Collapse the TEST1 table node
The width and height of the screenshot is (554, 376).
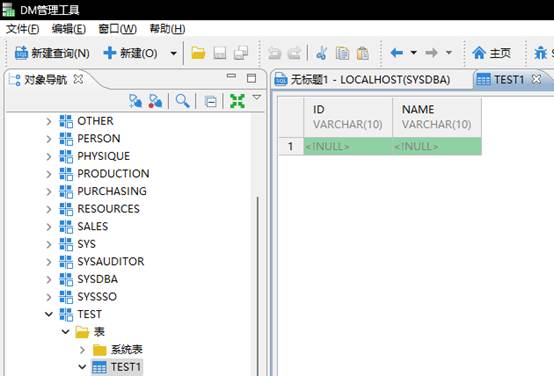[x=82, y=367]
